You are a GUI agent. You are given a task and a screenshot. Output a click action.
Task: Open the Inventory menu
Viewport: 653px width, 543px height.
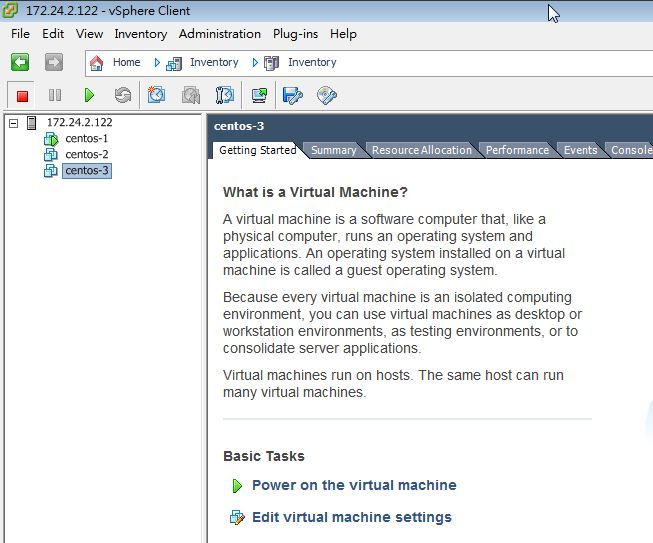click(141, 34)
